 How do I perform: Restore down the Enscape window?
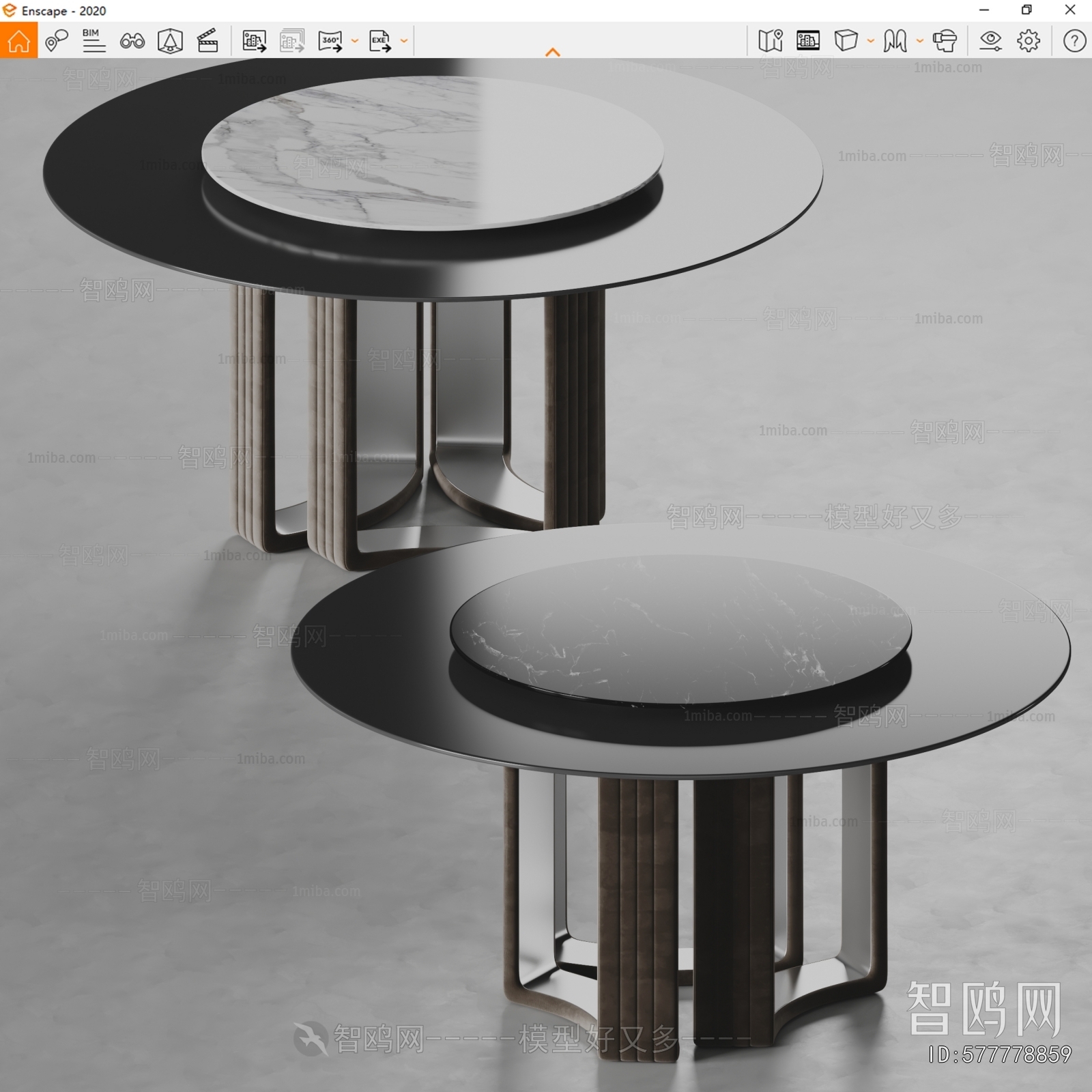pyautogui.click(x=1026, y=10)
